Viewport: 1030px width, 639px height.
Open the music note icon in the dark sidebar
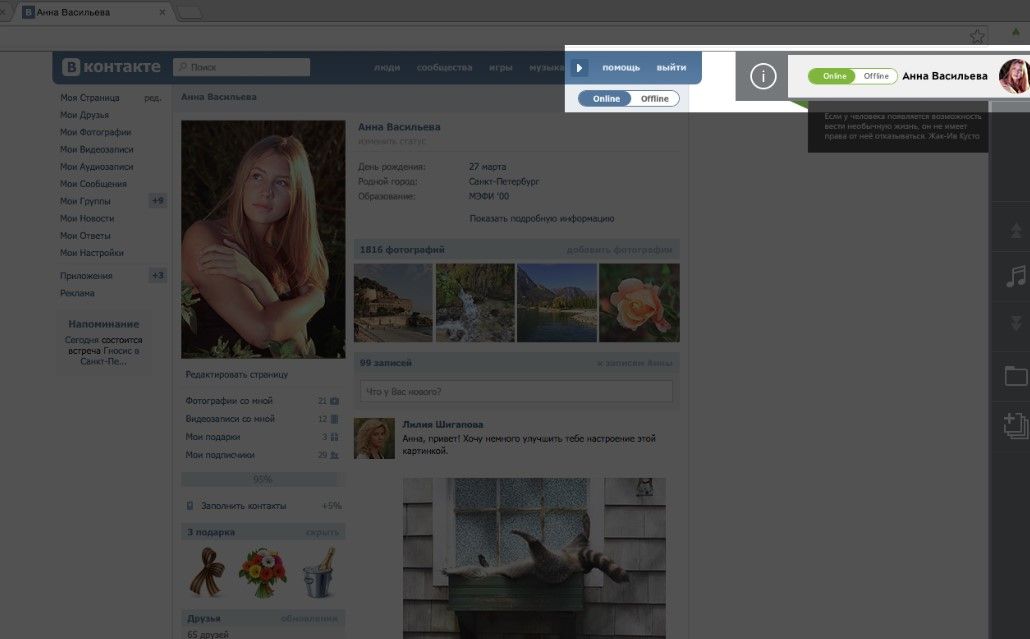coord(1016,276)
